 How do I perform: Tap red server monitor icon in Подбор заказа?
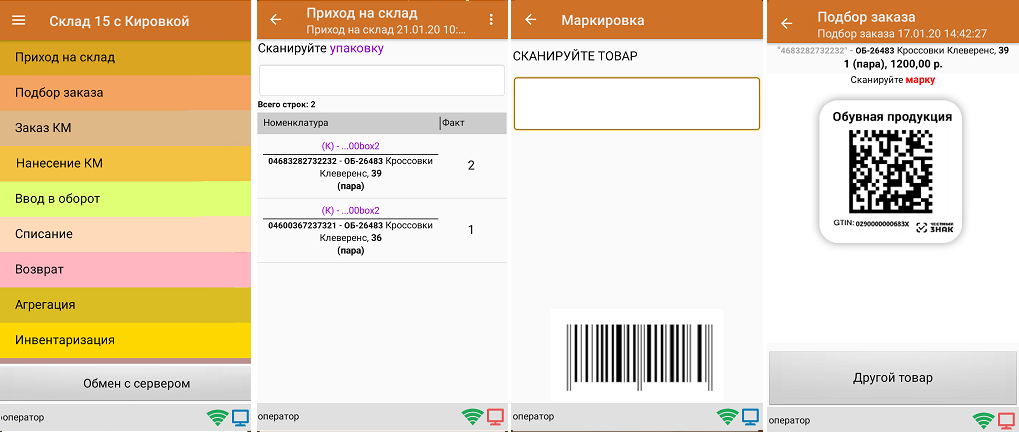1006,420
